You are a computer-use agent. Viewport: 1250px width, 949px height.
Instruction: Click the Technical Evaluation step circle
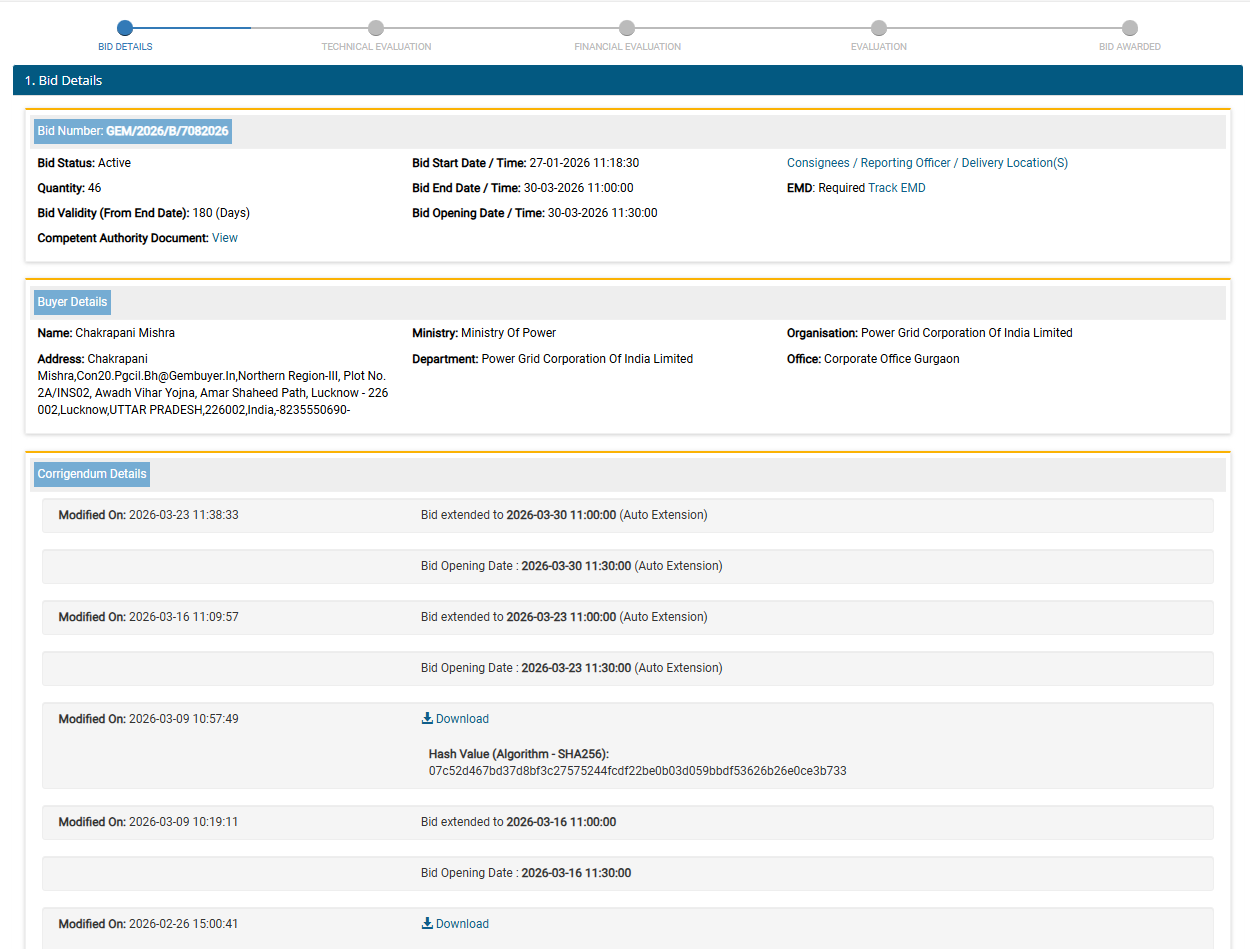376,28
